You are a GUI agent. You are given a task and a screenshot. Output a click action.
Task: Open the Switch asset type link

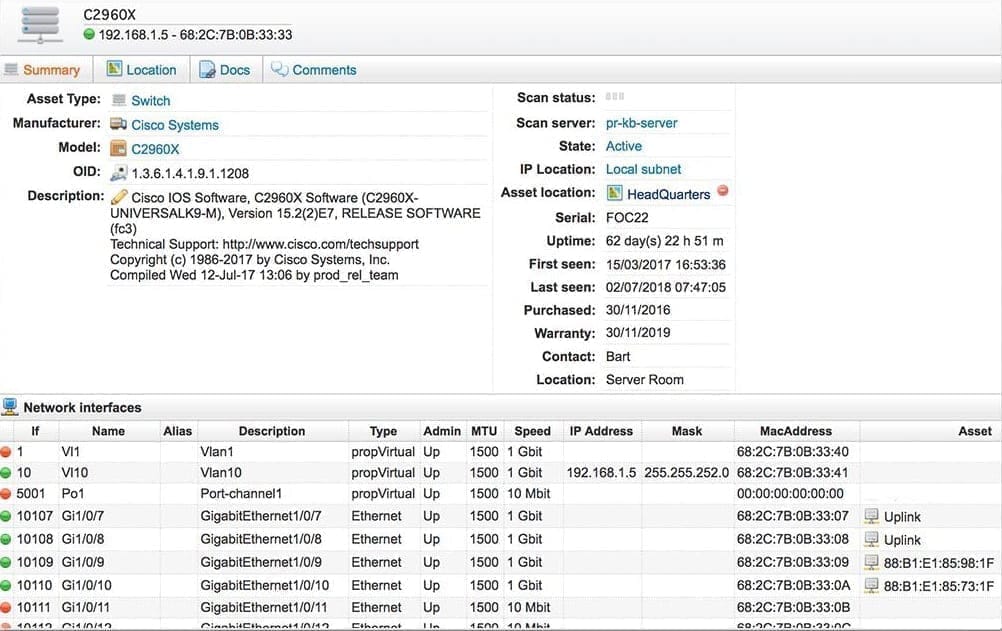coord(151,100)
